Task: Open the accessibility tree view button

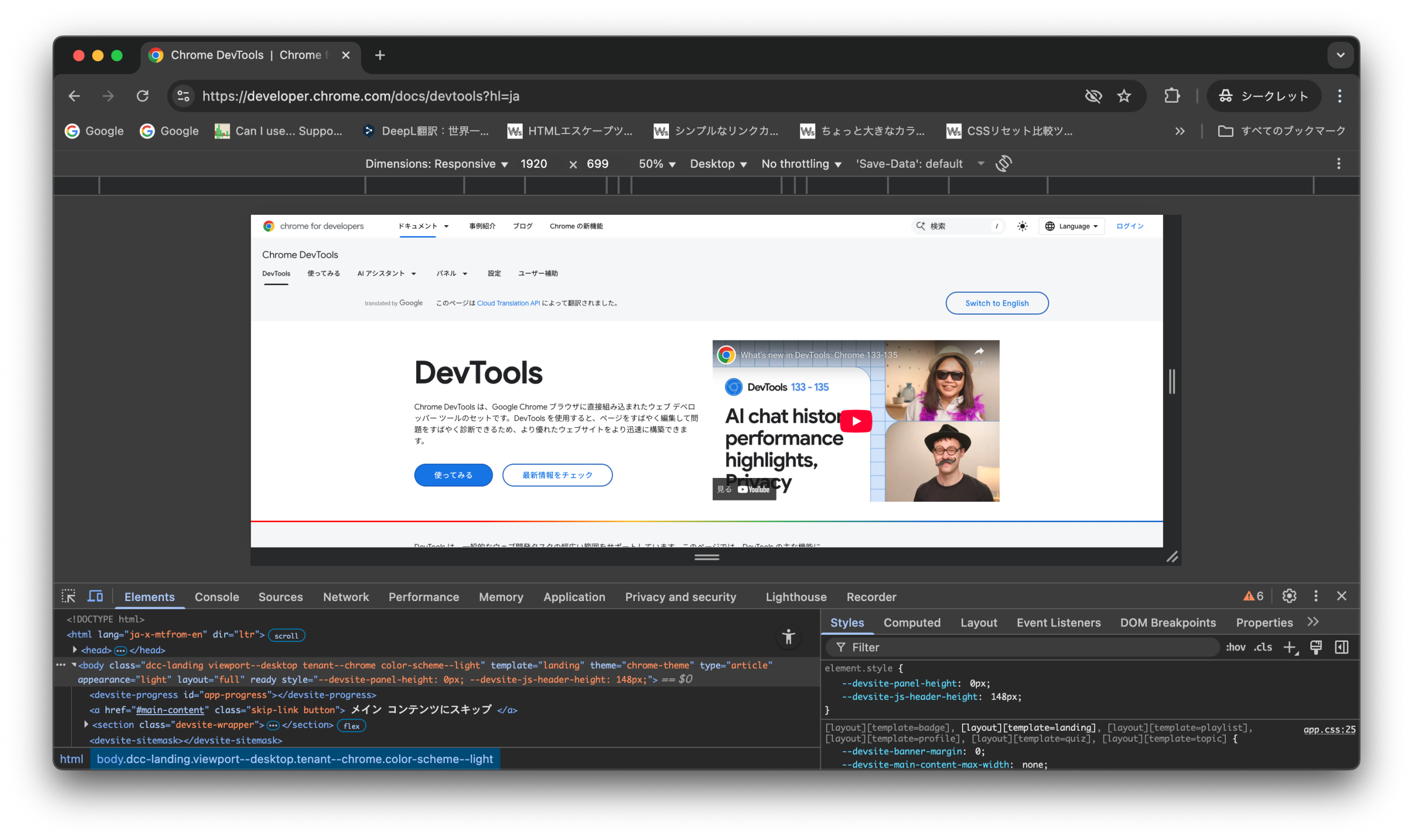Action: (x=788, y=637)
